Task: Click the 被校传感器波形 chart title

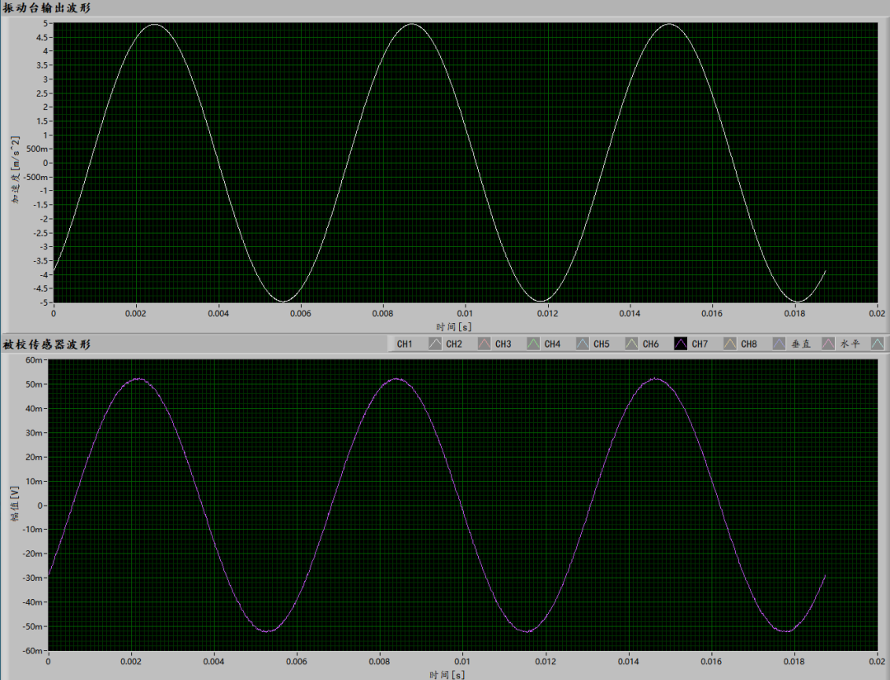Action: pos(47,345)
